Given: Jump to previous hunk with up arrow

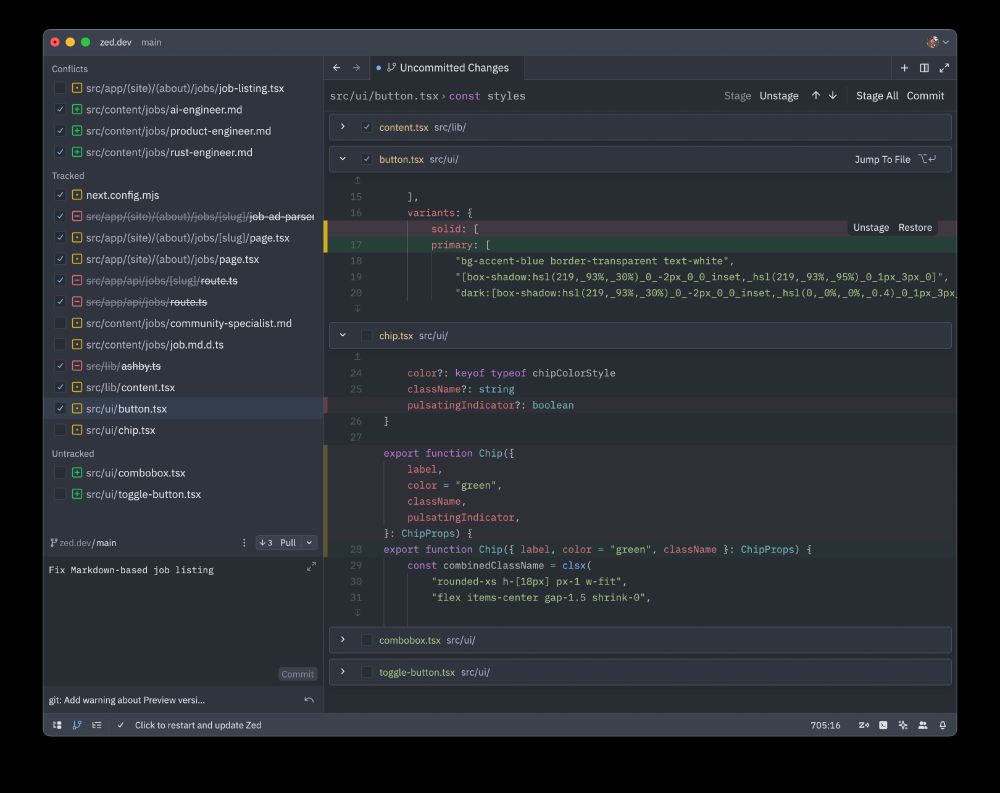Looking at the screenshot, I should tap(816, 96).
